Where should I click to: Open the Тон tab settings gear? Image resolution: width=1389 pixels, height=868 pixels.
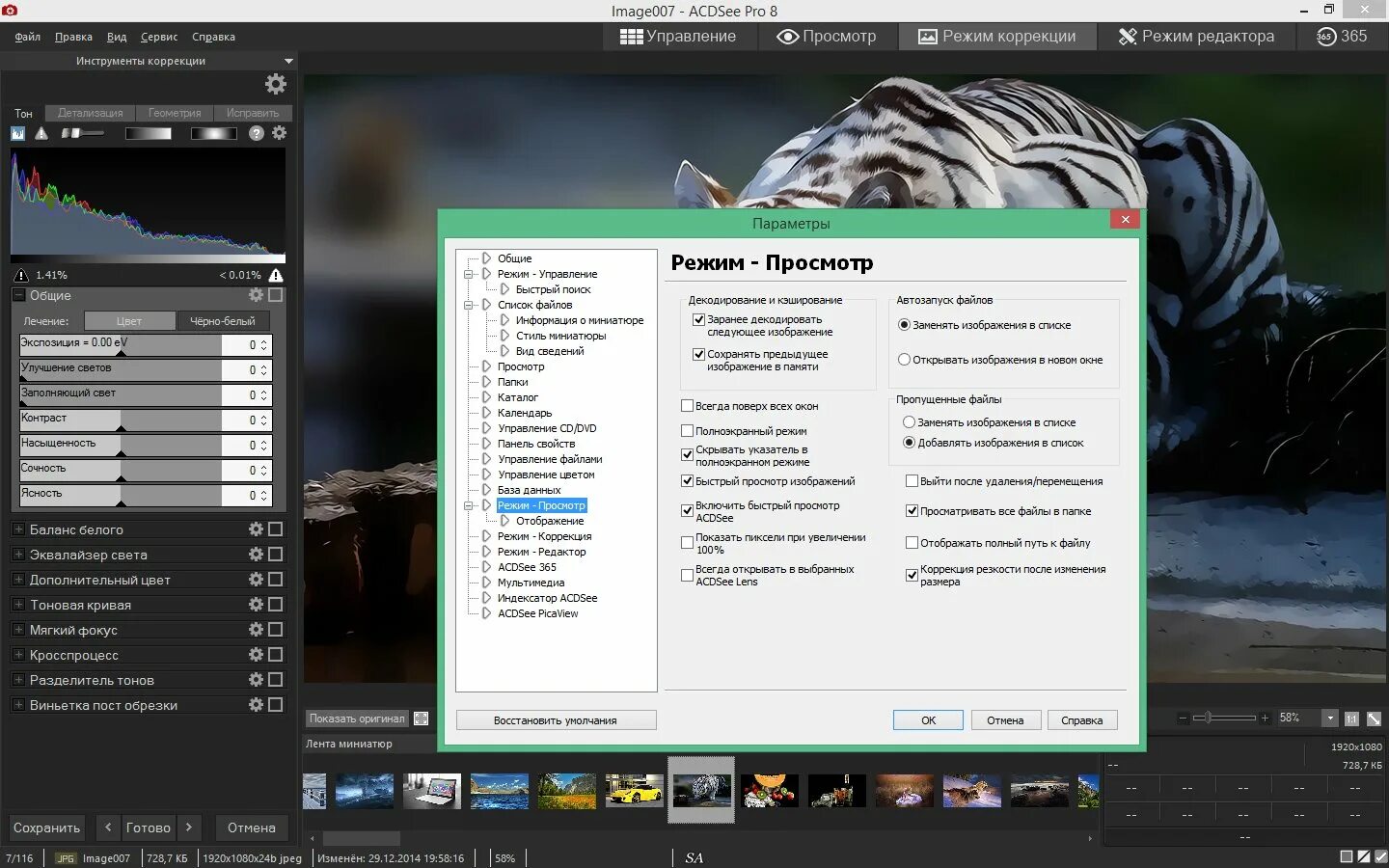279,133
